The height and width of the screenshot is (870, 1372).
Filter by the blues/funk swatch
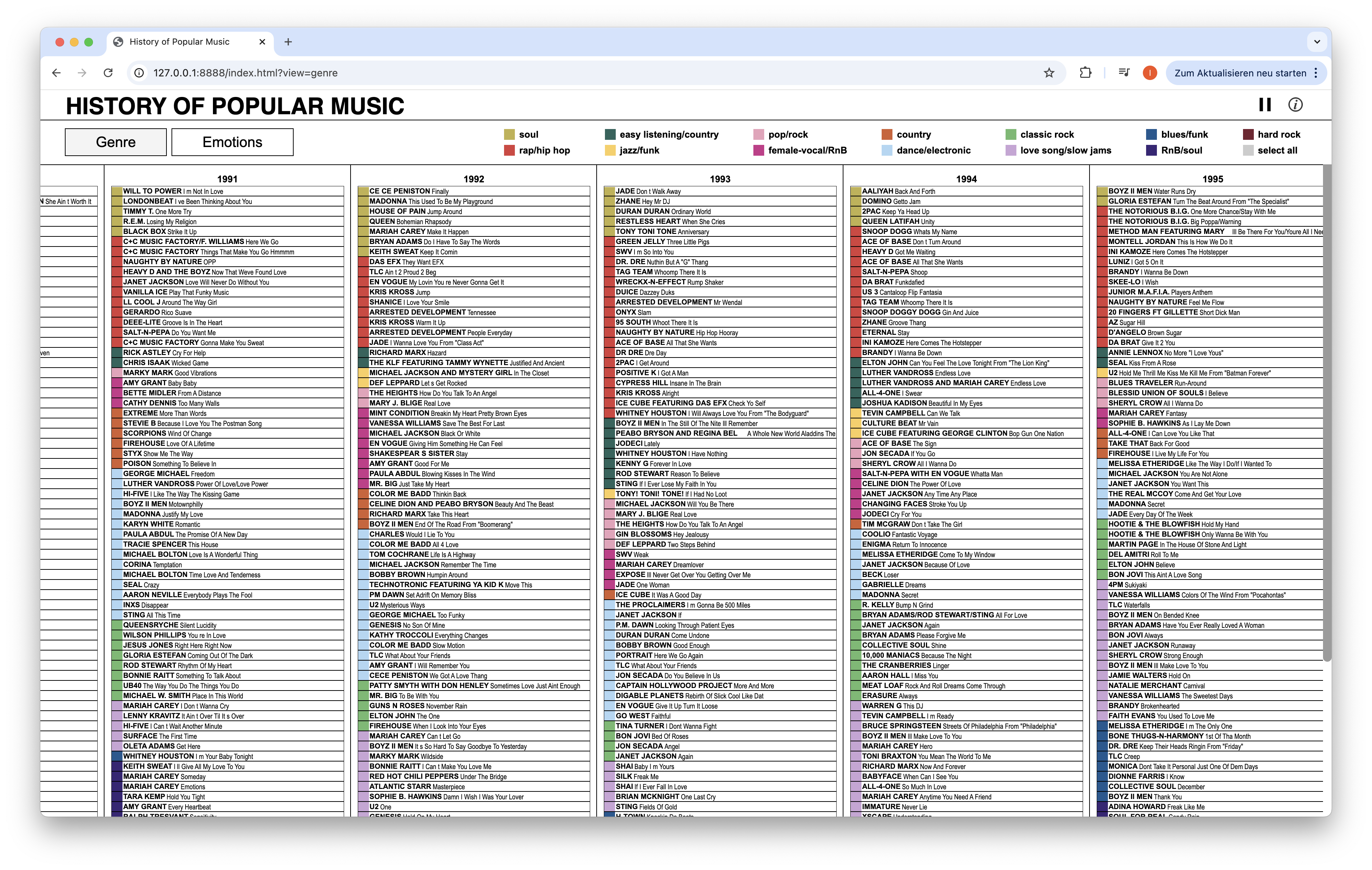click(1151, 134)
